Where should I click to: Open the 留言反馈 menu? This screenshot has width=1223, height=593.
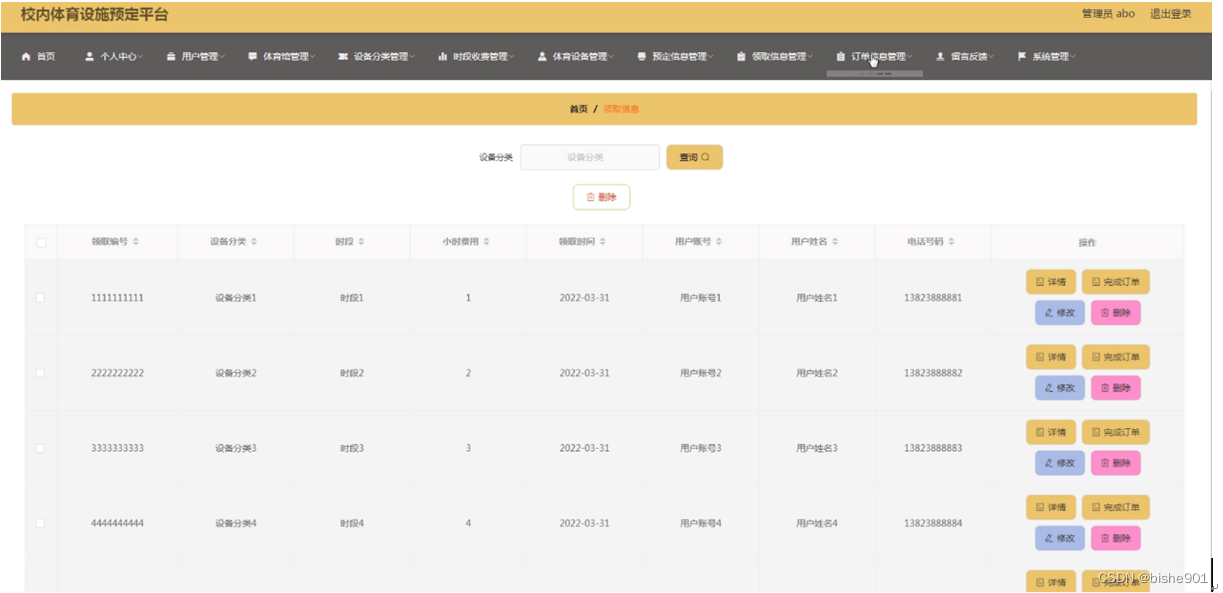(965, 57)
